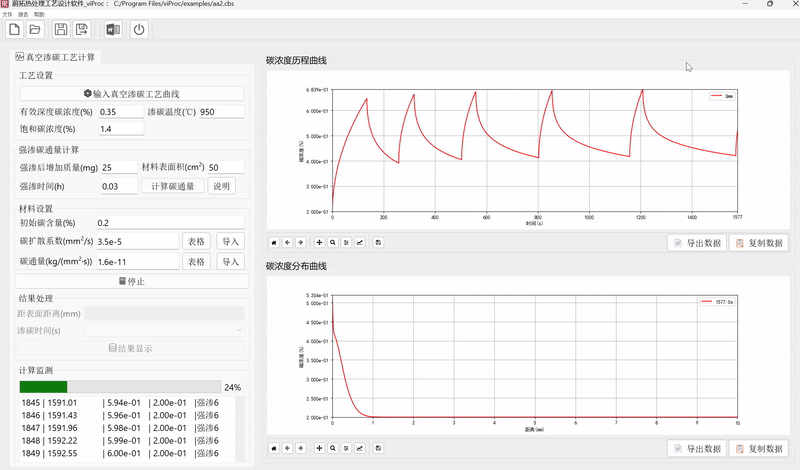Viewport: 800px width, 470px height.
Task: Click the New File toolbar icon
Action: click(x=15, y=30)
